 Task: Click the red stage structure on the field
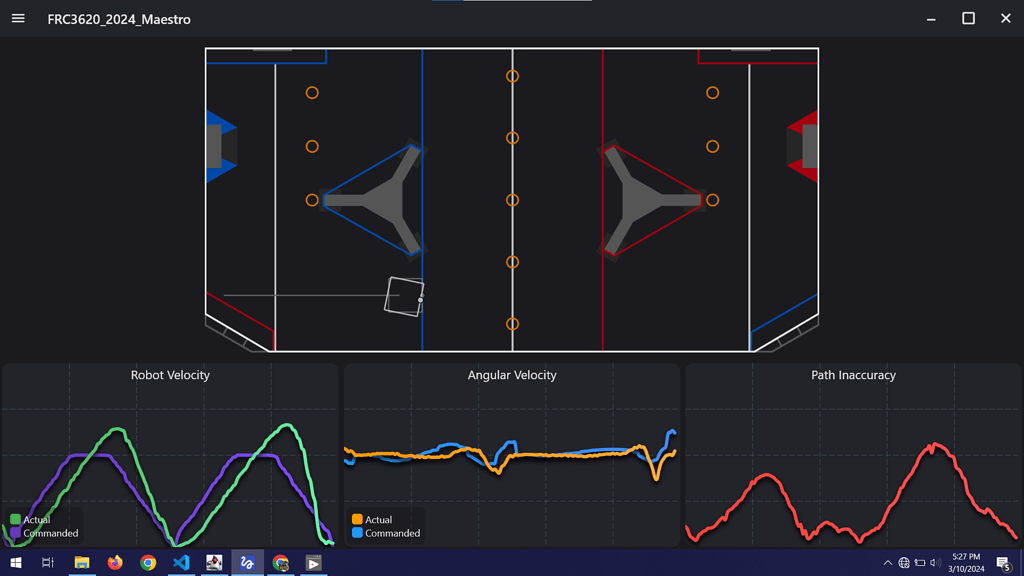tap(650, 200)
